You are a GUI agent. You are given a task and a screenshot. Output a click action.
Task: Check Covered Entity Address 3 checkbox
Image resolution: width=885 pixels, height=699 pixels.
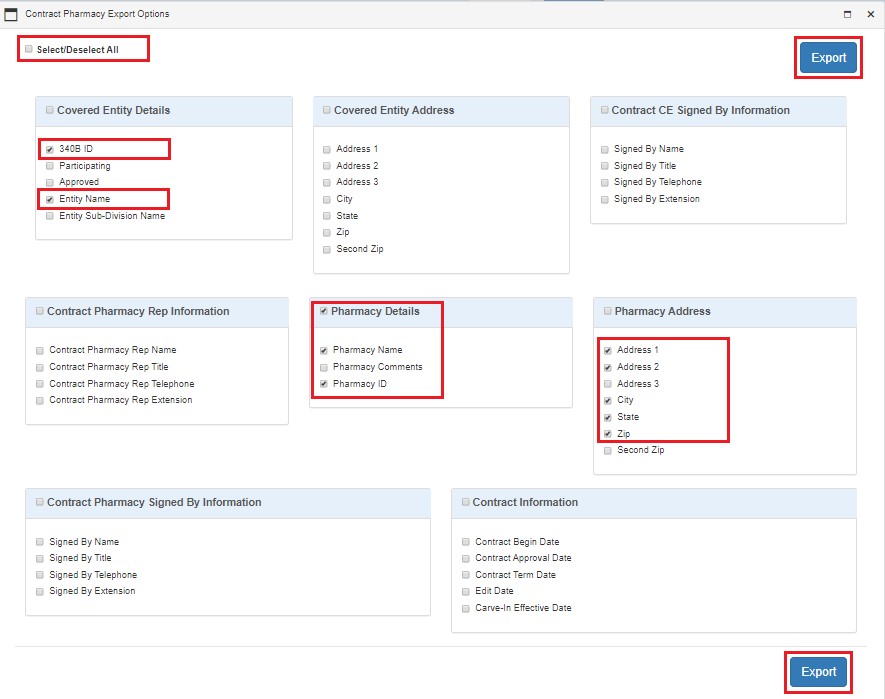point(327,182)
